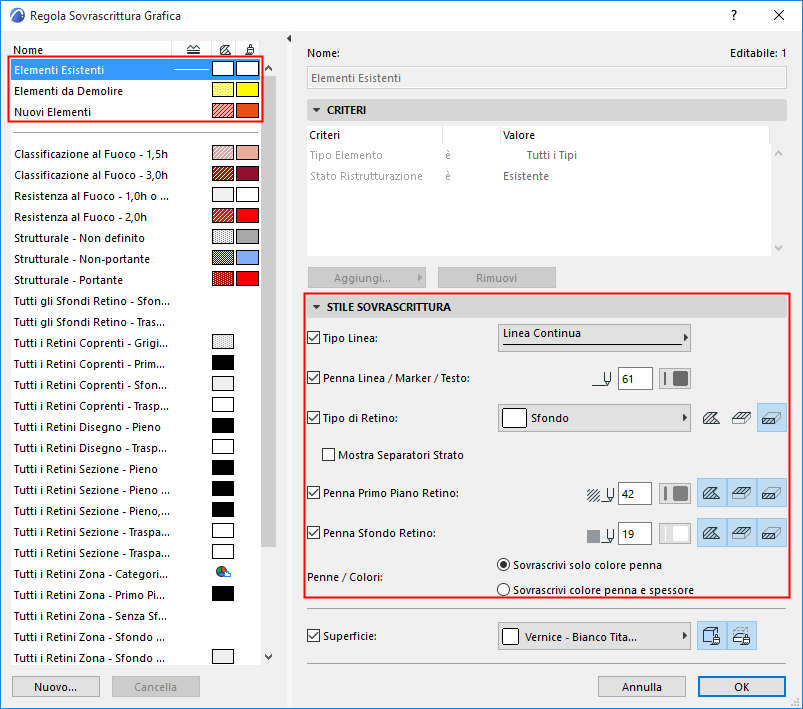Click the Annulla button
This screenshot has width=803, height=709.
click(642, 686)
